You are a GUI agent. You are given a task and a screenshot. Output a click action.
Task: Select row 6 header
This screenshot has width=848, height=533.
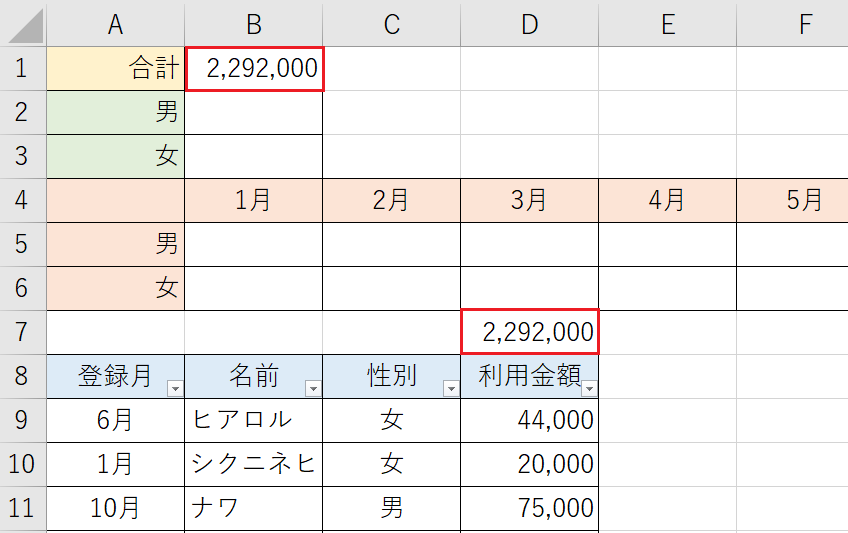tap(23, 288)
